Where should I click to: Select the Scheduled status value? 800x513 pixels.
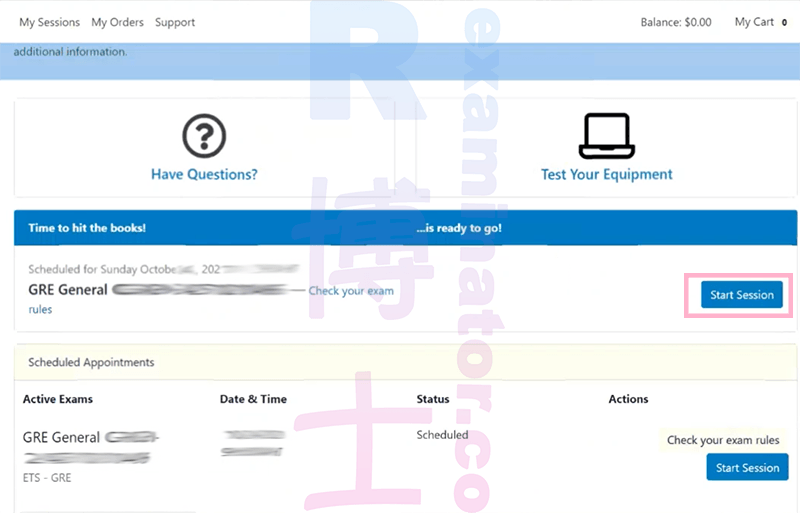(442, 435)
